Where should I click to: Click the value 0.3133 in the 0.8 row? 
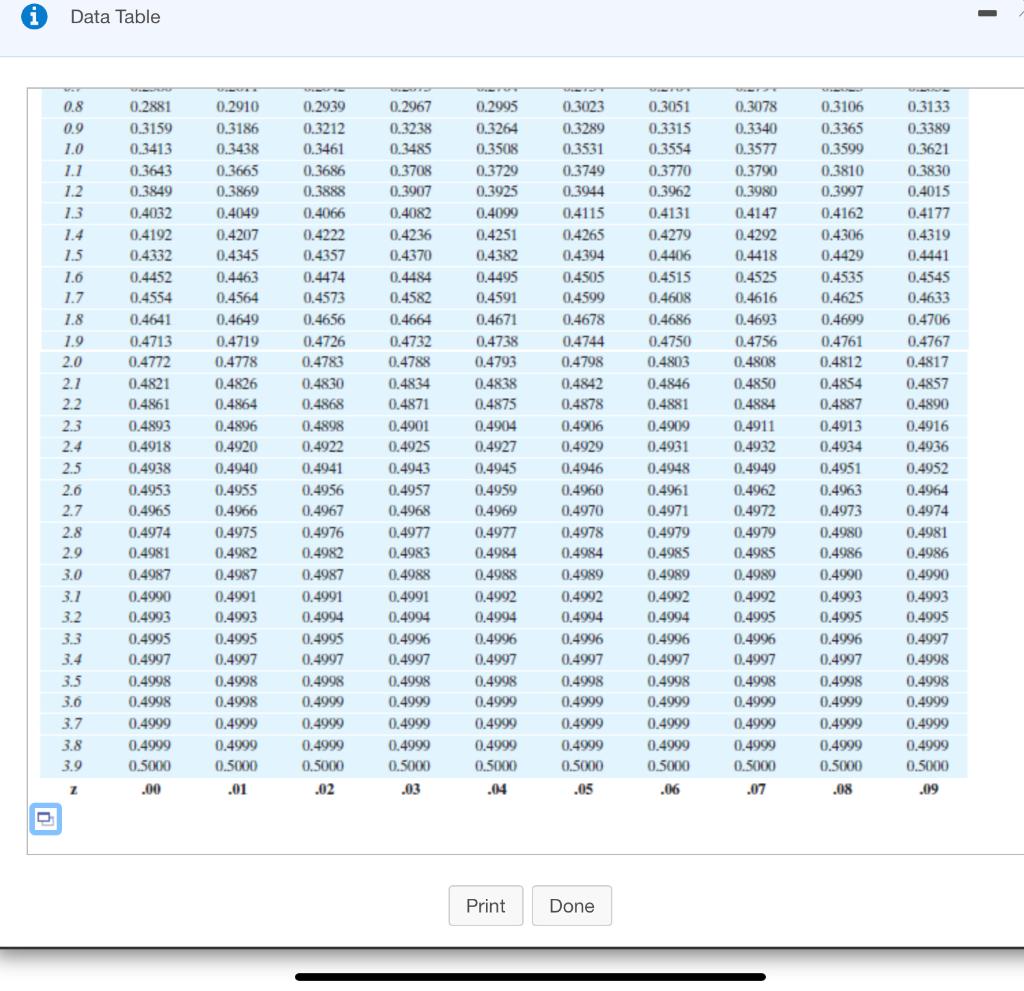tap(927, 107)
